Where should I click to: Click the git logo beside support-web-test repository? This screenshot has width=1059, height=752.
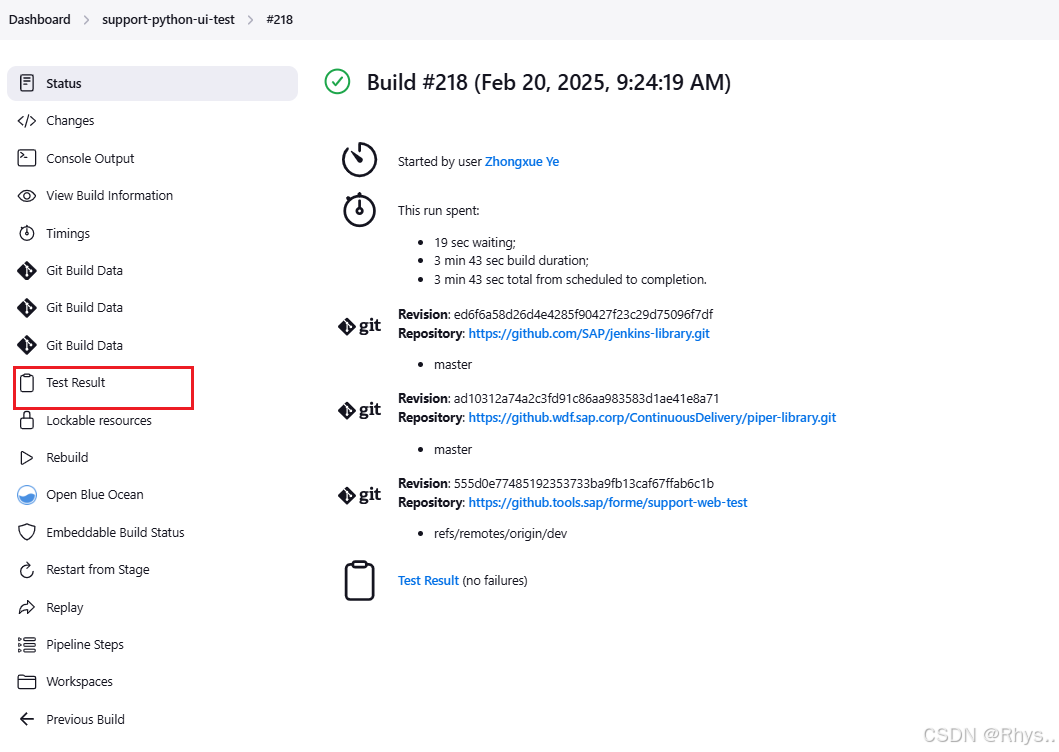point(359,495)
